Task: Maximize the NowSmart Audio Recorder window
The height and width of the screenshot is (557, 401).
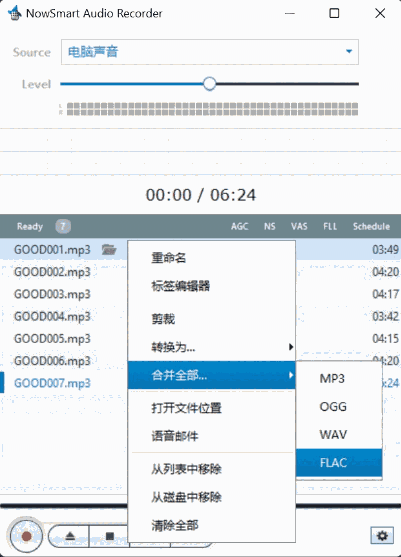Action: point(334,13)
